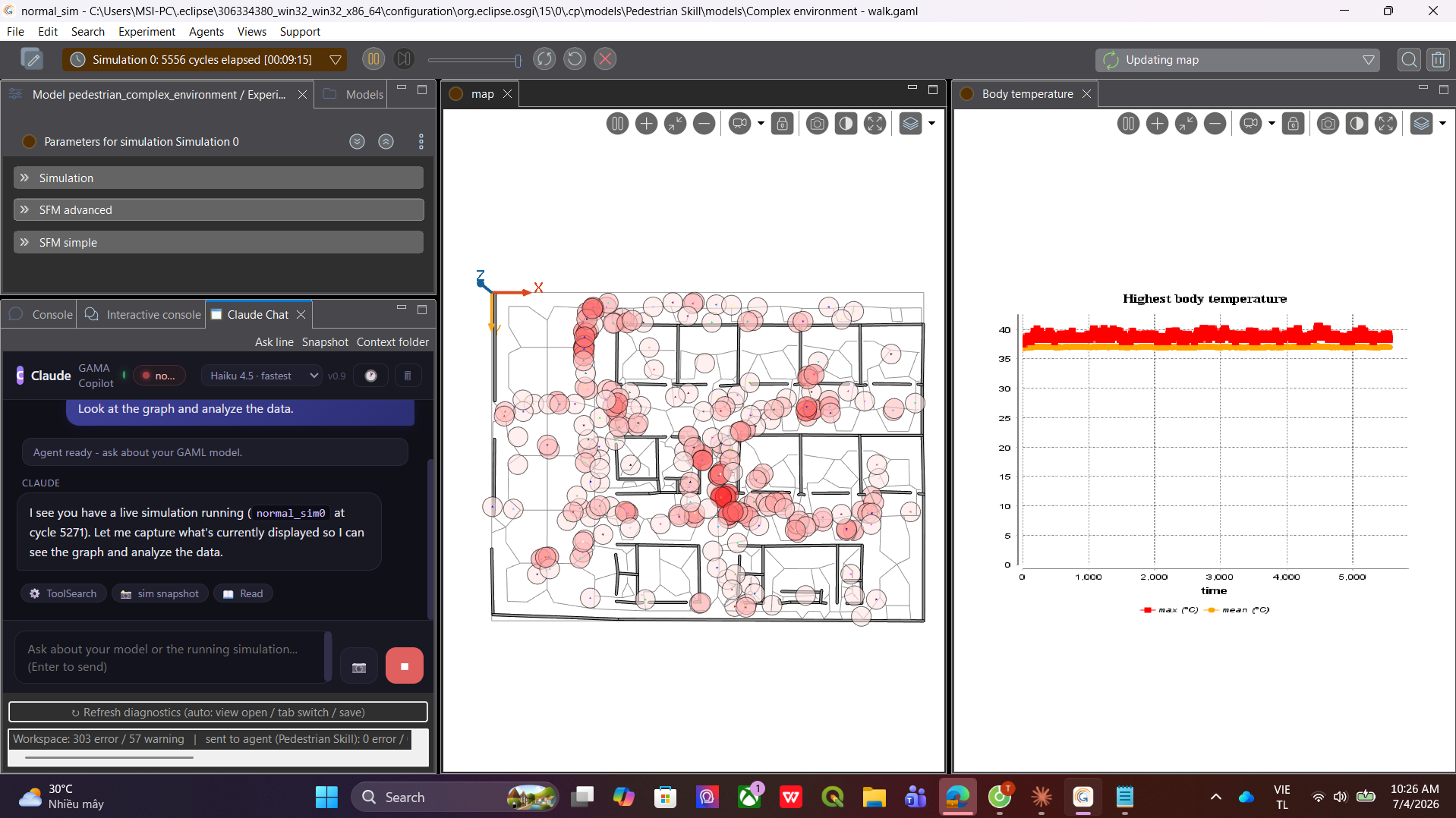Switch to the Console tab
Screen dimensions: 1456x818
pyautogui.click(x=41, y=314)
